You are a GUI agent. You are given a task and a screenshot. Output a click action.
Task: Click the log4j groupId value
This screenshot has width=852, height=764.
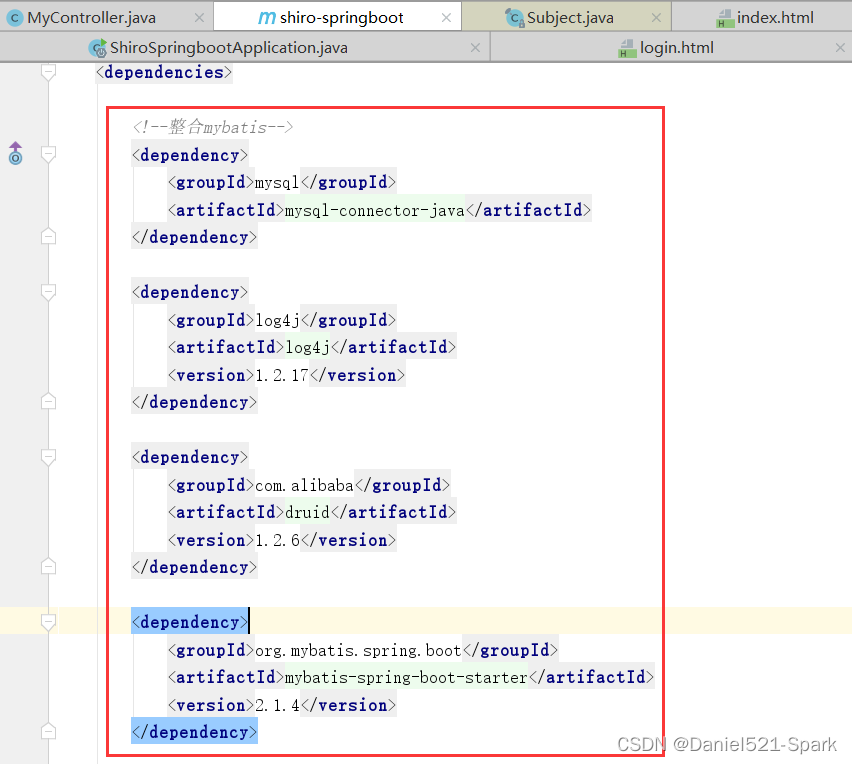(277, 320)
